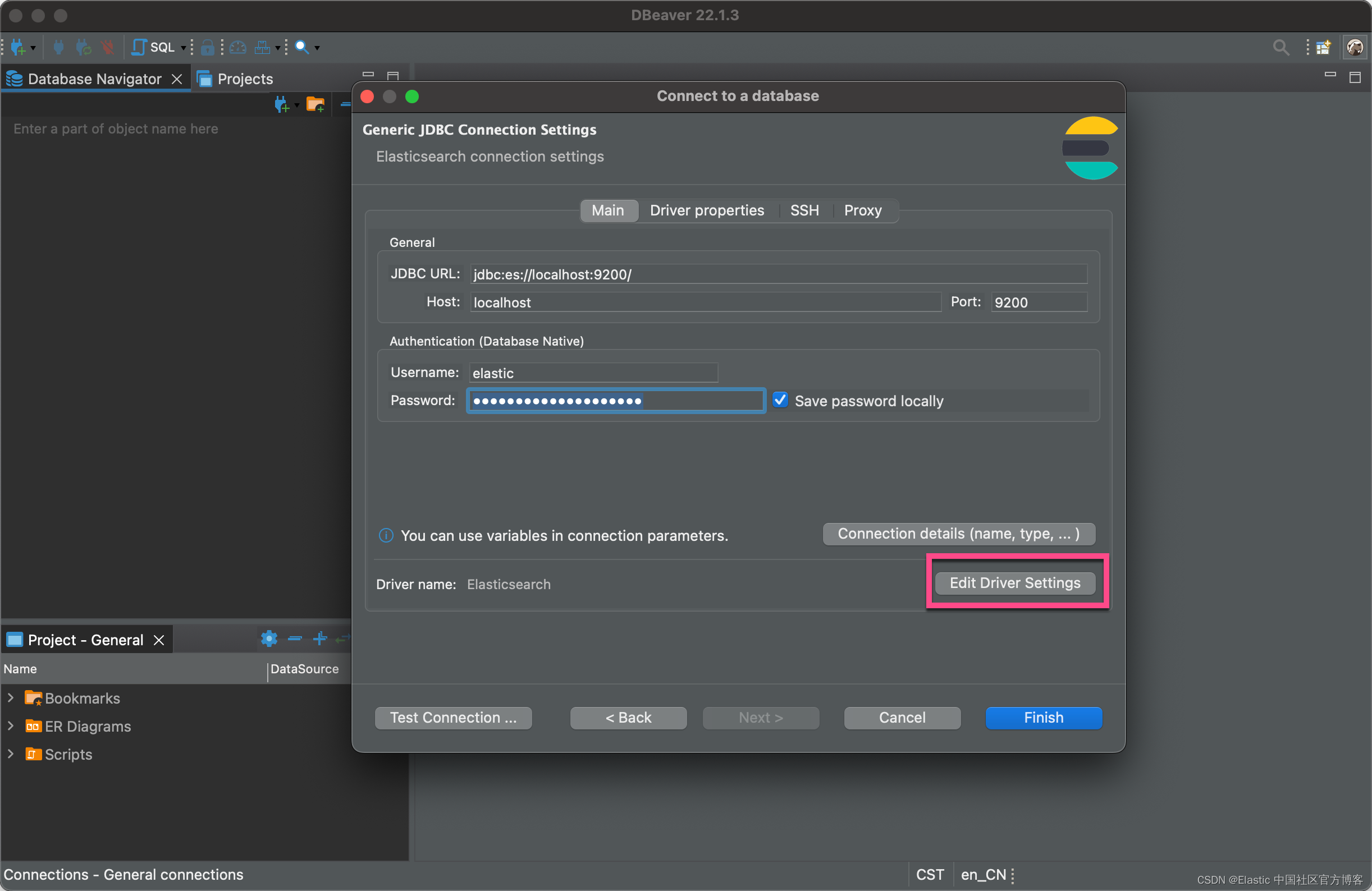Create a new connection folder in Database Navigator
This screenshot has height=891, width=1372.
(315, 104)
